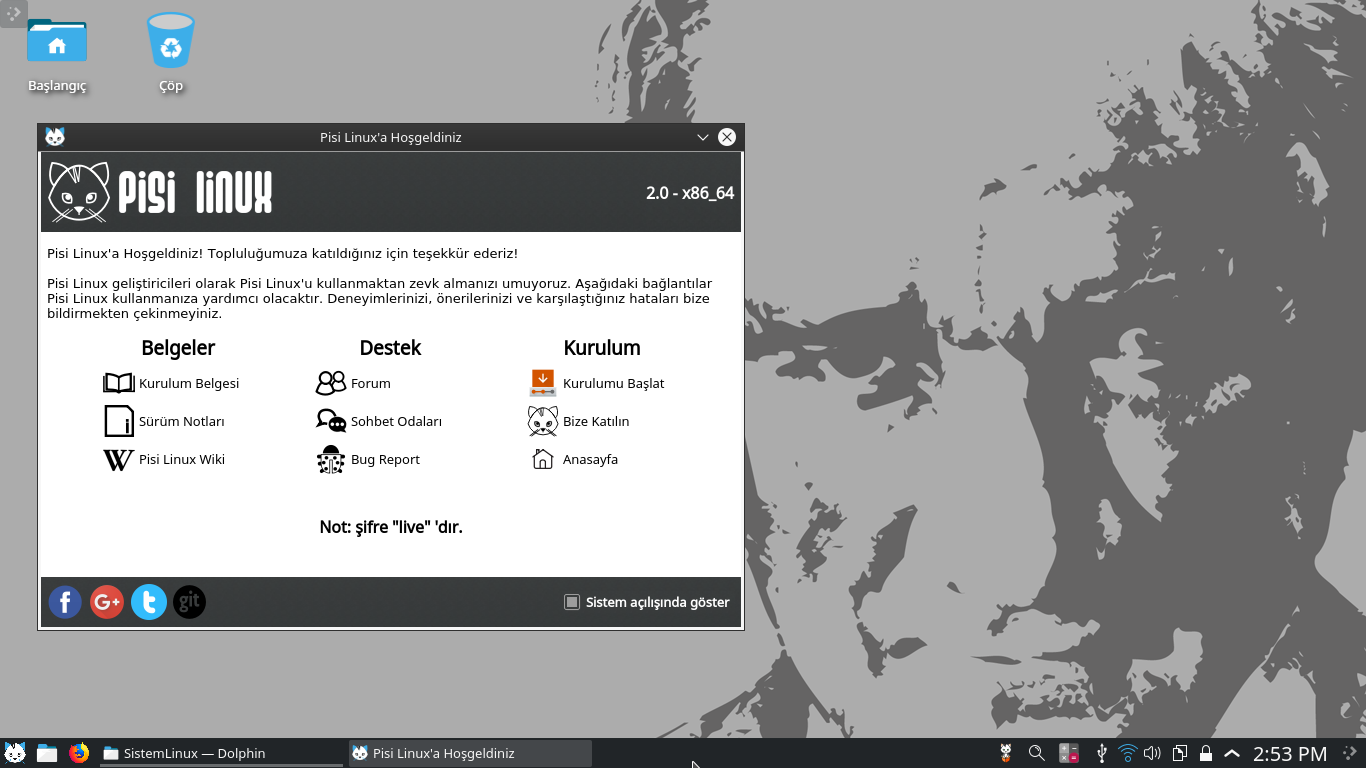
Task: Click the Sohbet Odaları chat bubbles icon
Action: pyautogui.click(x=331, y=421)
